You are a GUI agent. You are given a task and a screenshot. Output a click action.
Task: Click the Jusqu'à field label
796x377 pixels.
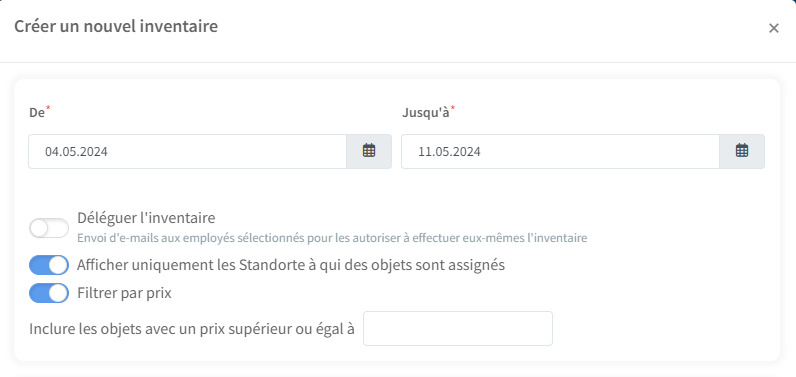pyautogui.click(x=426, y=113)
